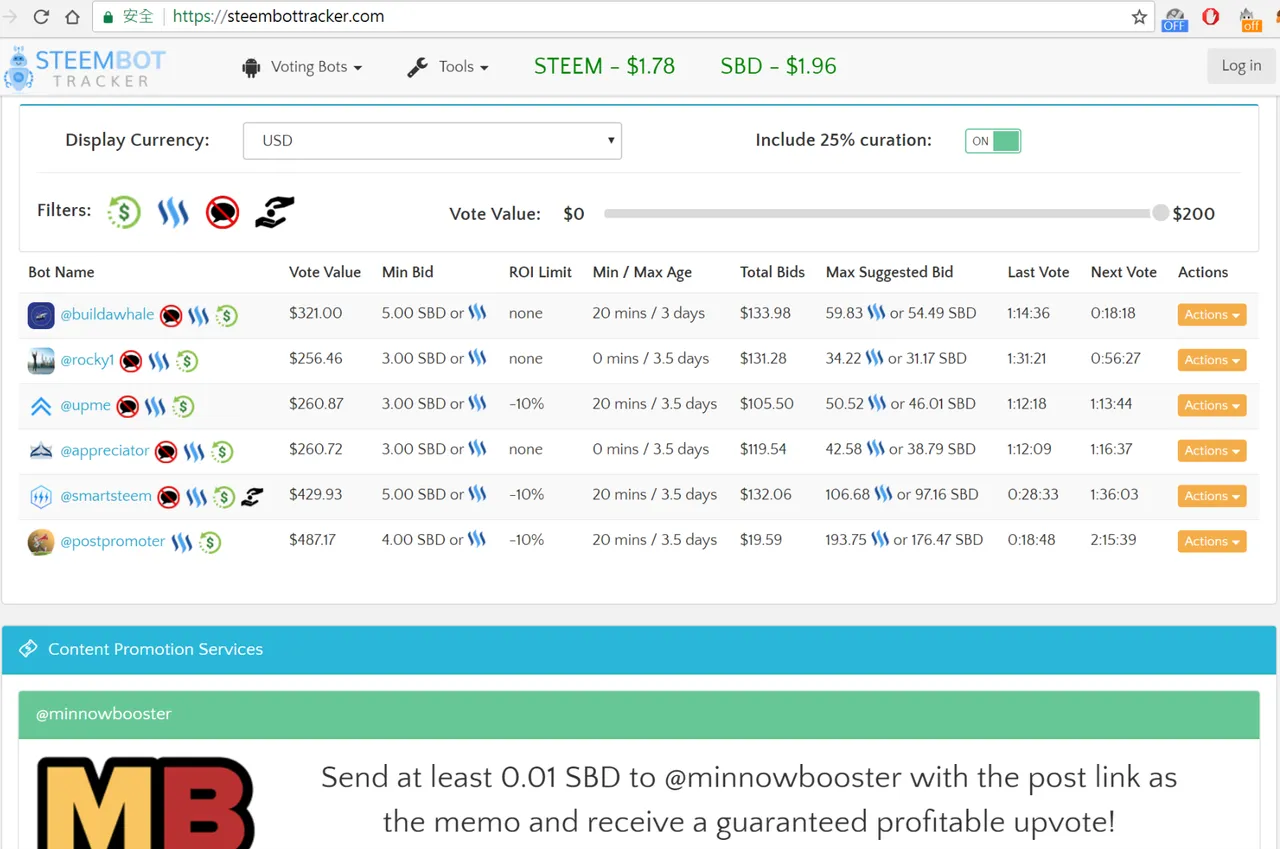Click the wrench icon beside Tools

click(x=417, y=67)
